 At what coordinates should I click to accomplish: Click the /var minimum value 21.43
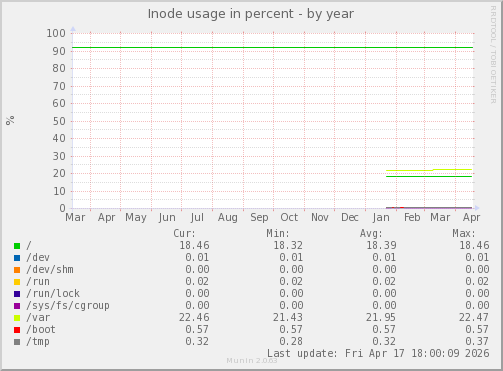(x=288, y=317)
